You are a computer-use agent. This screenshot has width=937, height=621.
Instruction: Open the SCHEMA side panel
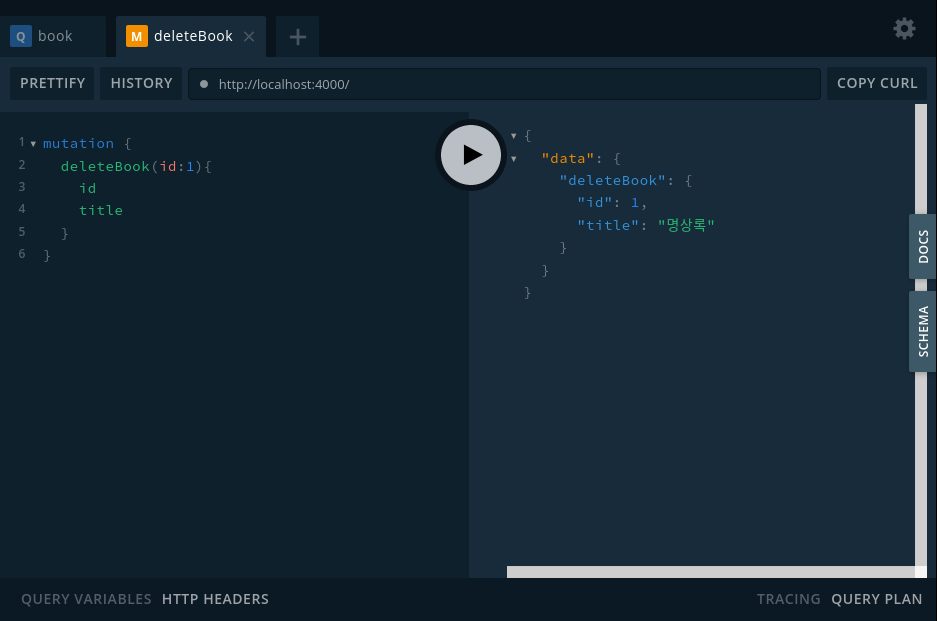click(923, 332)
